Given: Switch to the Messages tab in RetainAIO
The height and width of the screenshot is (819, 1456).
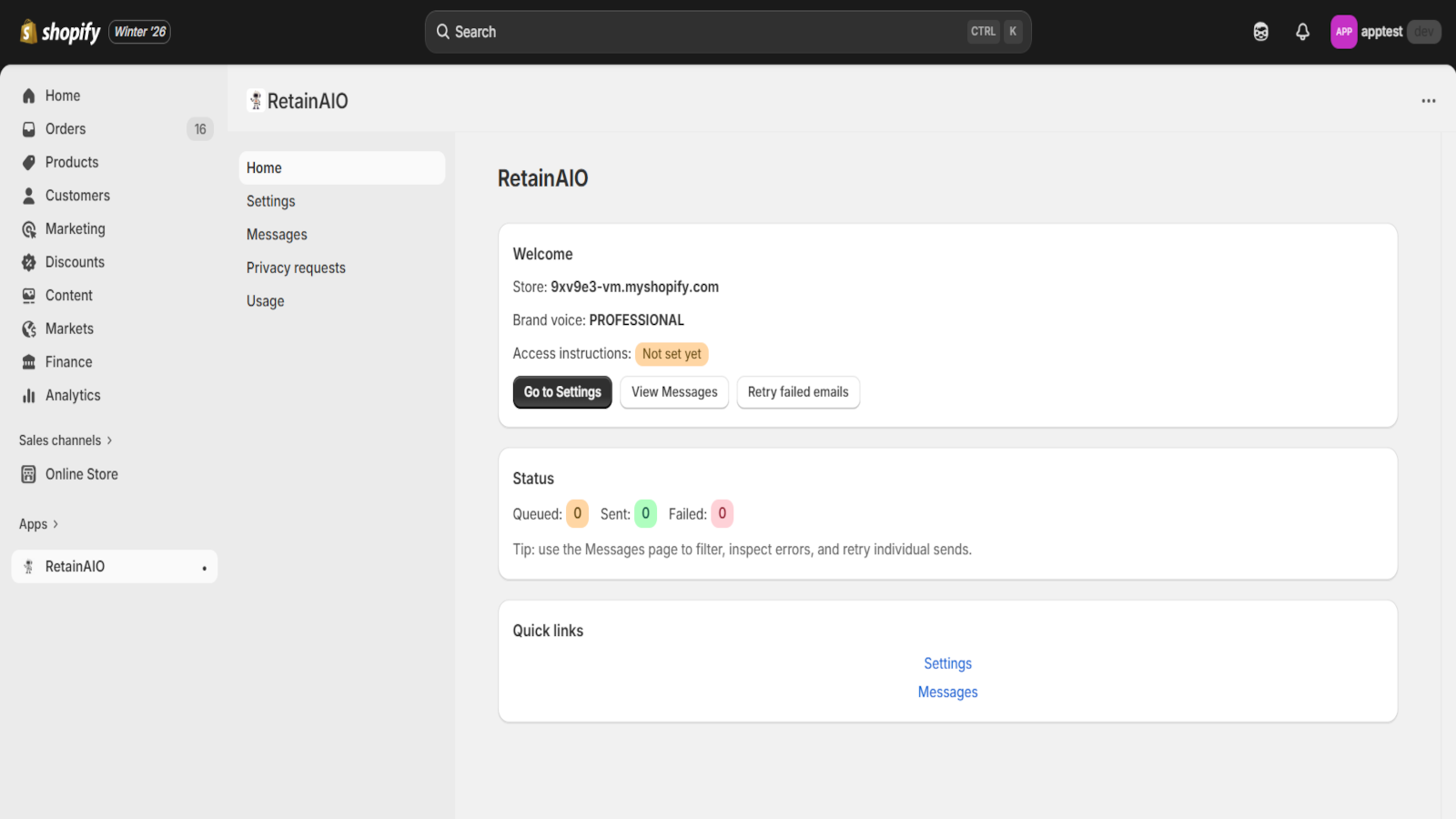Looking at the screenshot, I should click(x=276, y=234).
